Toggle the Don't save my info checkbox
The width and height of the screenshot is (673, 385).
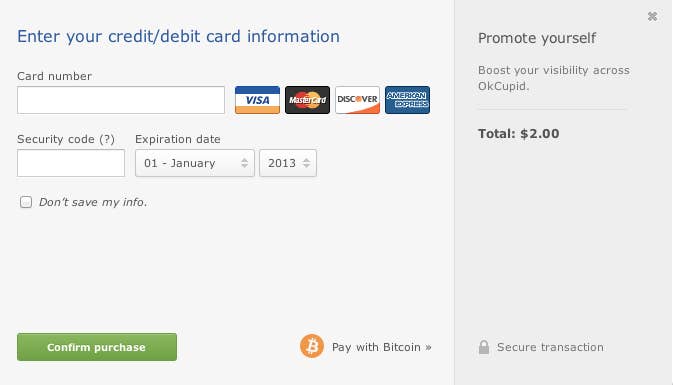[x=26, y=202]
